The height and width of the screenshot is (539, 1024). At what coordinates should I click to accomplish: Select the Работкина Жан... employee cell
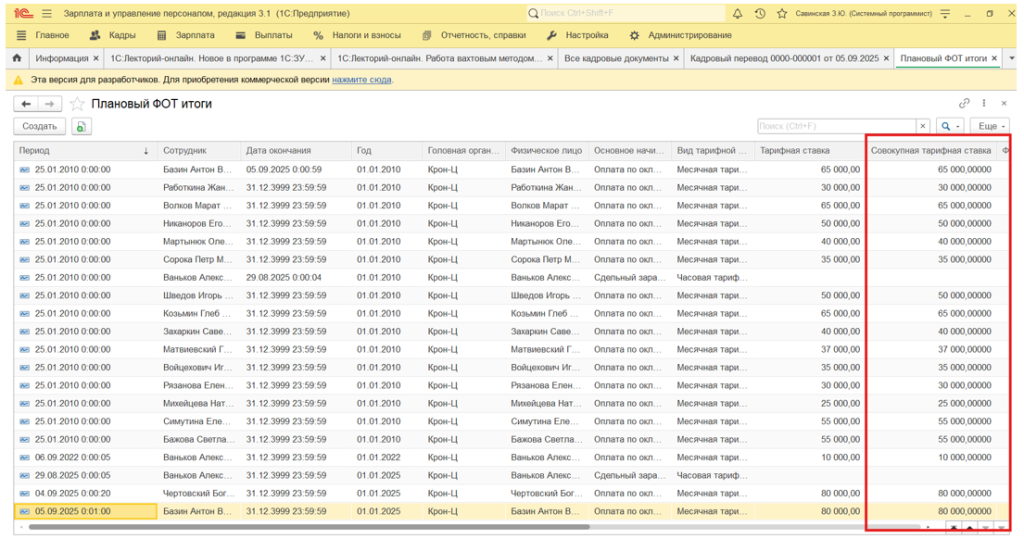(x=199, y=188)
